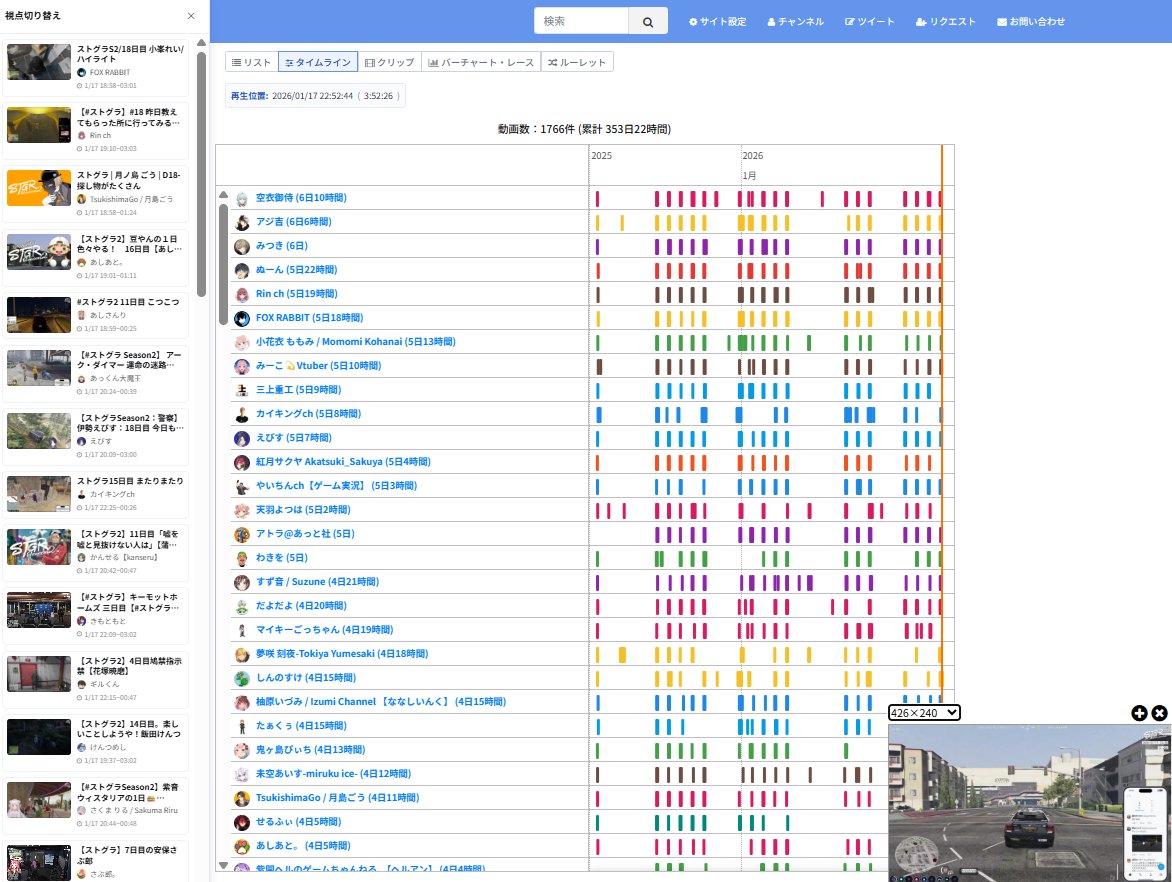Click すず音 / Suzune avatar icon
Image resolution: width=1172 pixels, height=882 pixels.
pyautogui.click(x=241, y=582)
